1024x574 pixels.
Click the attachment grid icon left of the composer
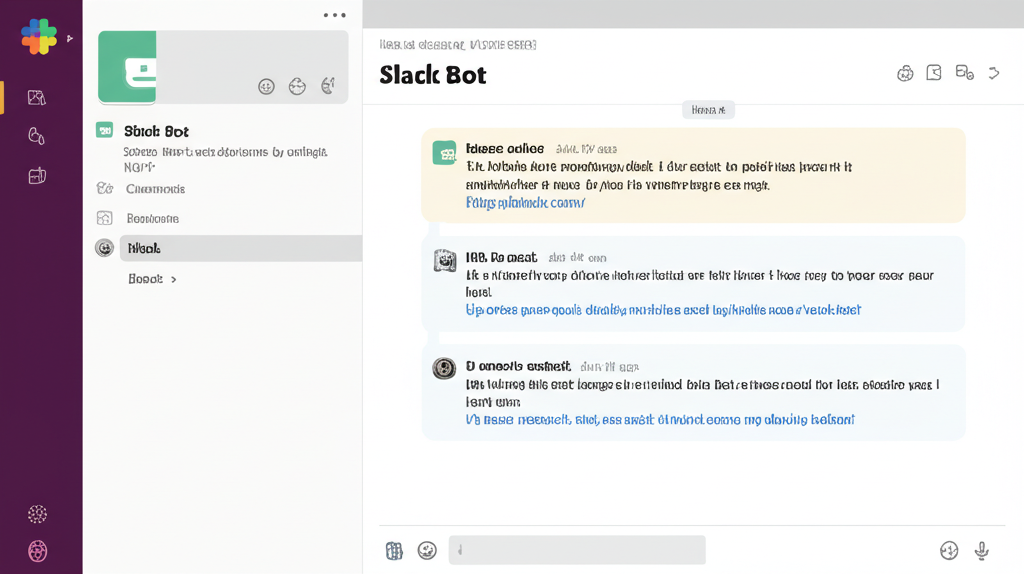point(394,551)
